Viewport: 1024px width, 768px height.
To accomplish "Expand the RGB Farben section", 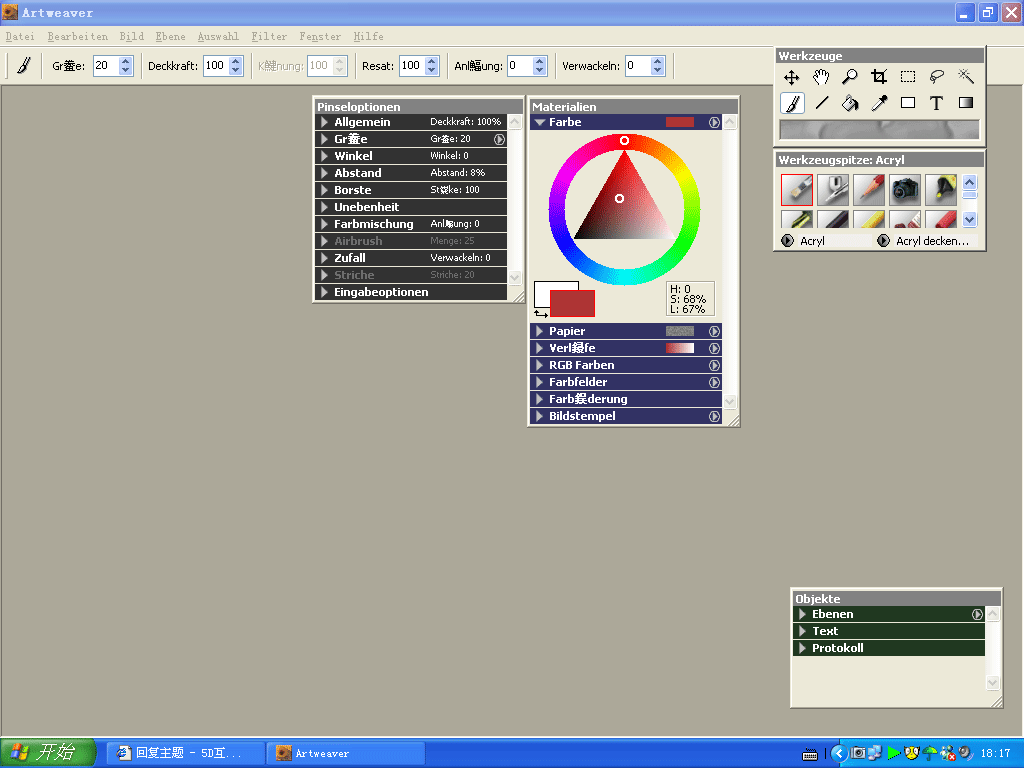I will pyautogui.click(x=539, y=365).
